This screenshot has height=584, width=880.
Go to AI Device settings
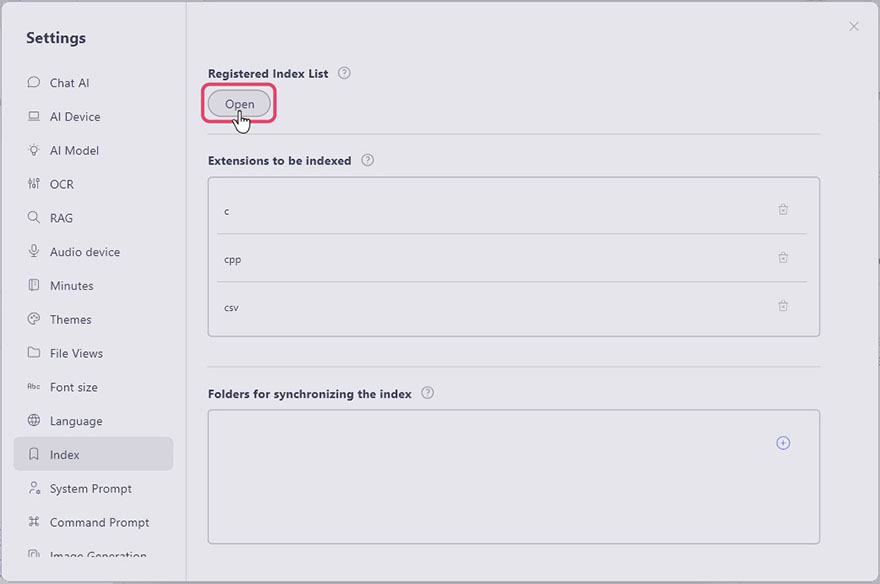[75, 117]
